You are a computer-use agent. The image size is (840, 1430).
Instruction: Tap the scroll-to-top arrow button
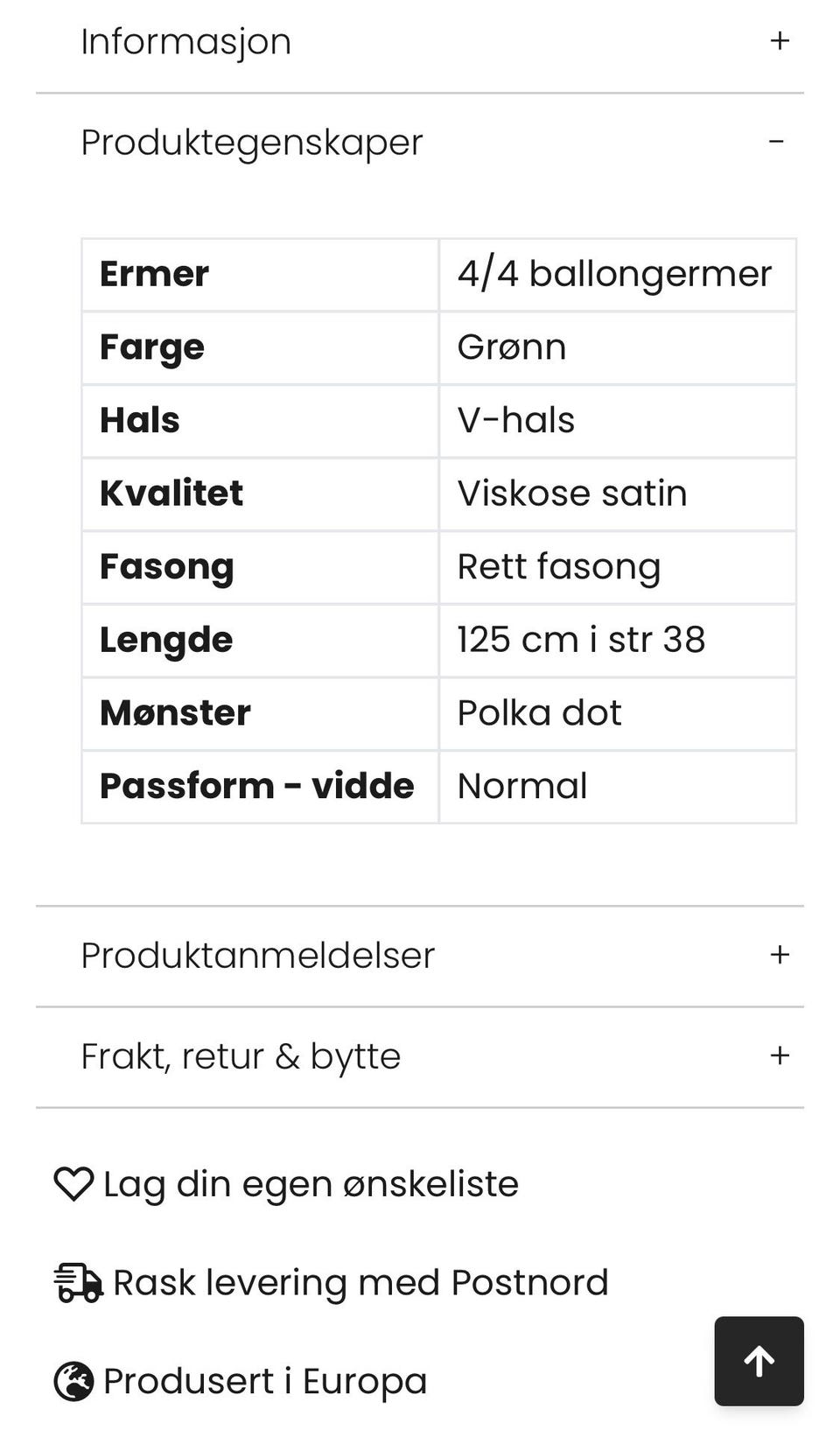coord(759,1361)
